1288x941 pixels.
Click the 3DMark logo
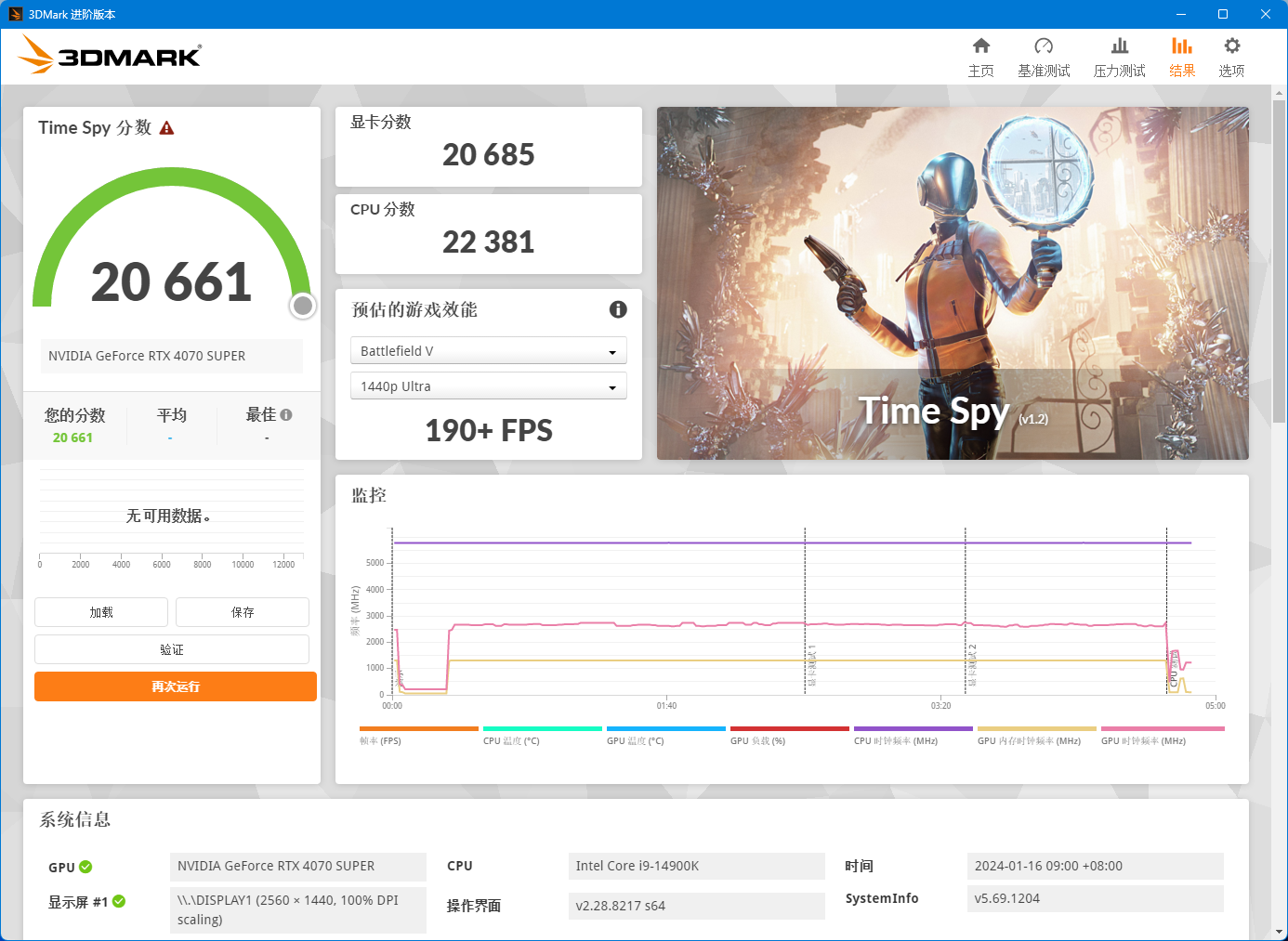tap(109, 55)
